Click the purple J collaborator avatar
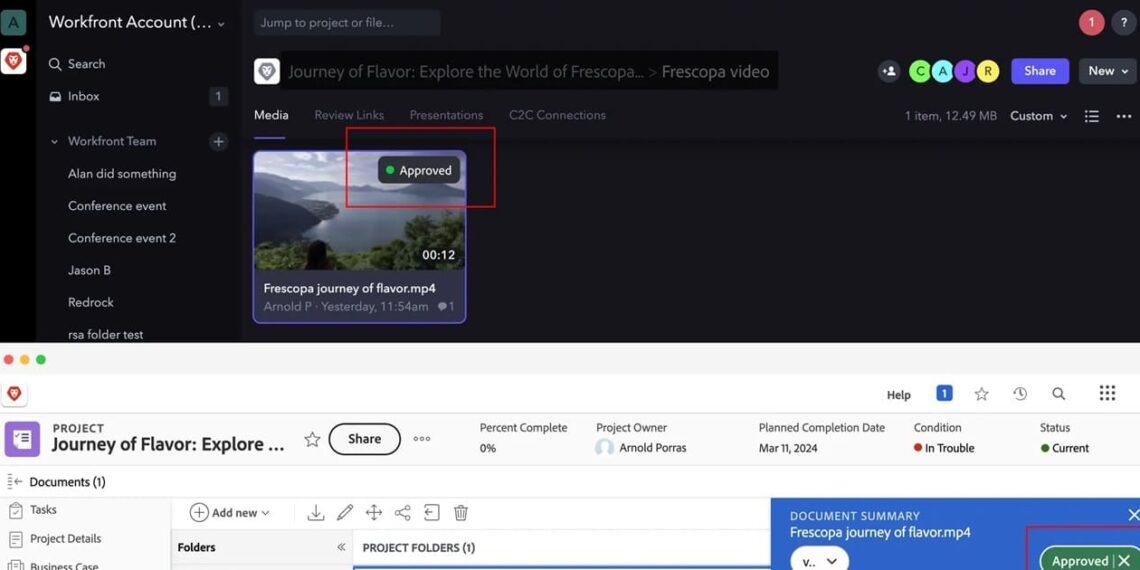The height and width of the screenshot is (570, 1140). pos(966,71)
